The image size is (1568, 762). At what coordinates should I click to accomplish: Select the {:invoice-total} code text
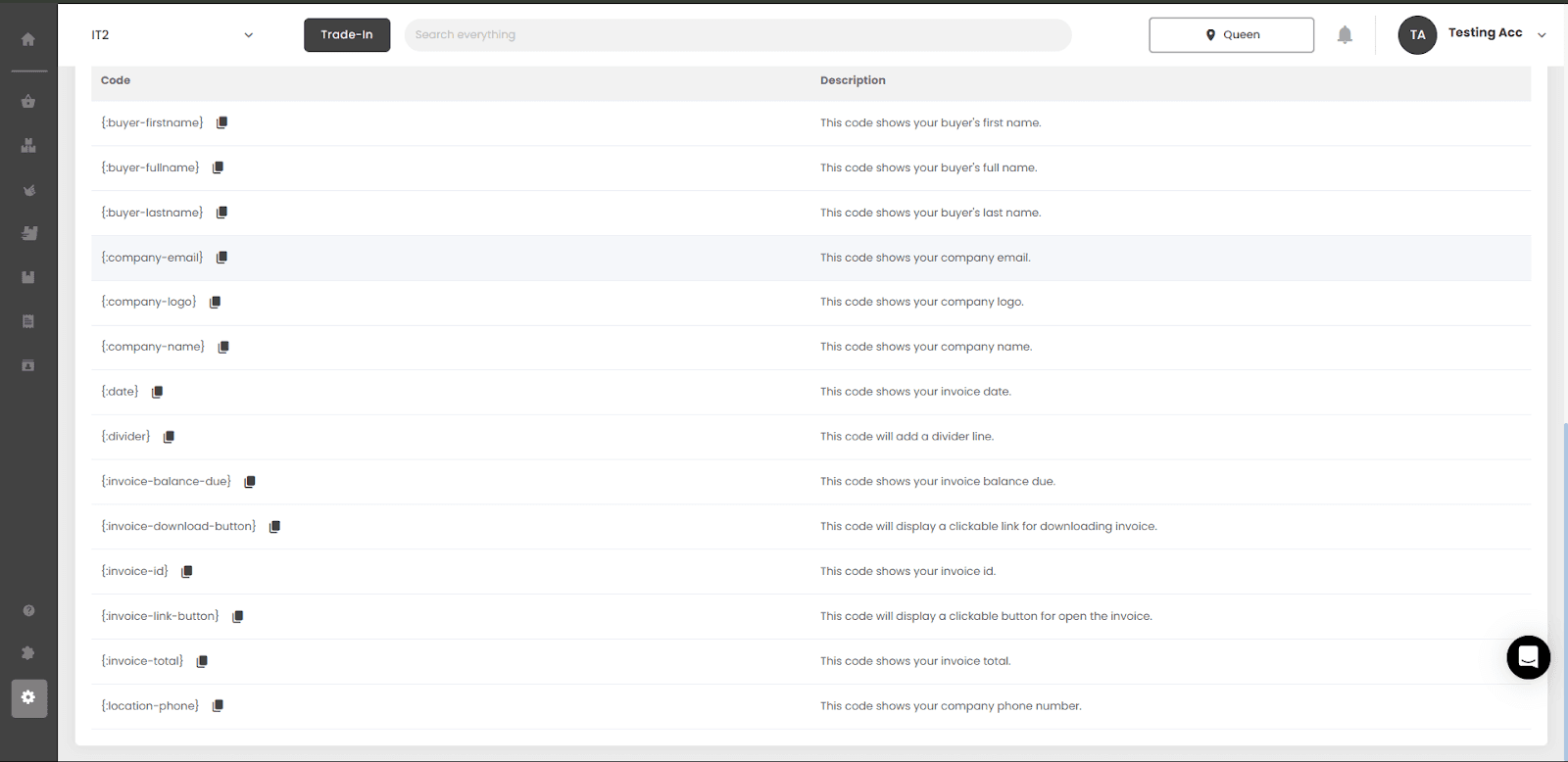[142, 661]
